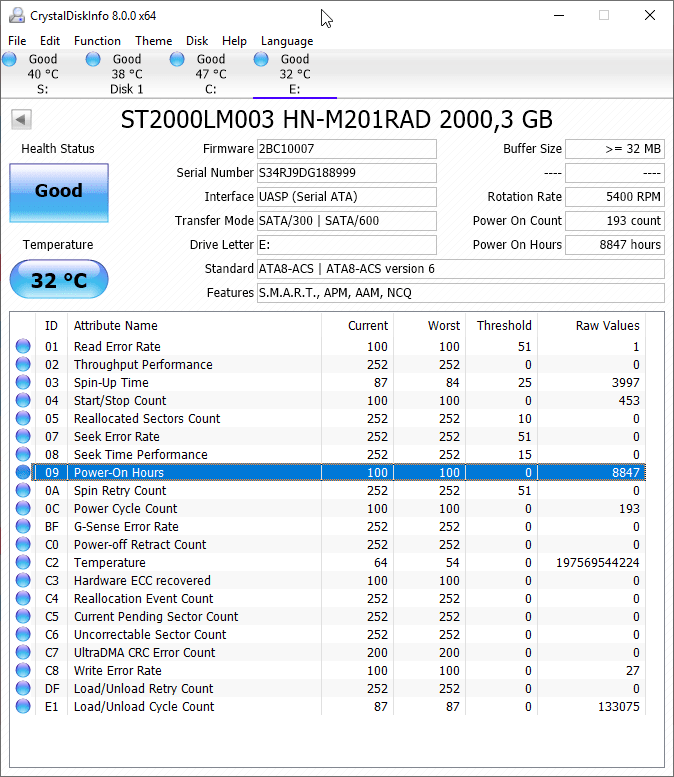Screen dimensions: 674x777
Task: Click the status icon for Power-On Hours
Action: tap(23, 472)
